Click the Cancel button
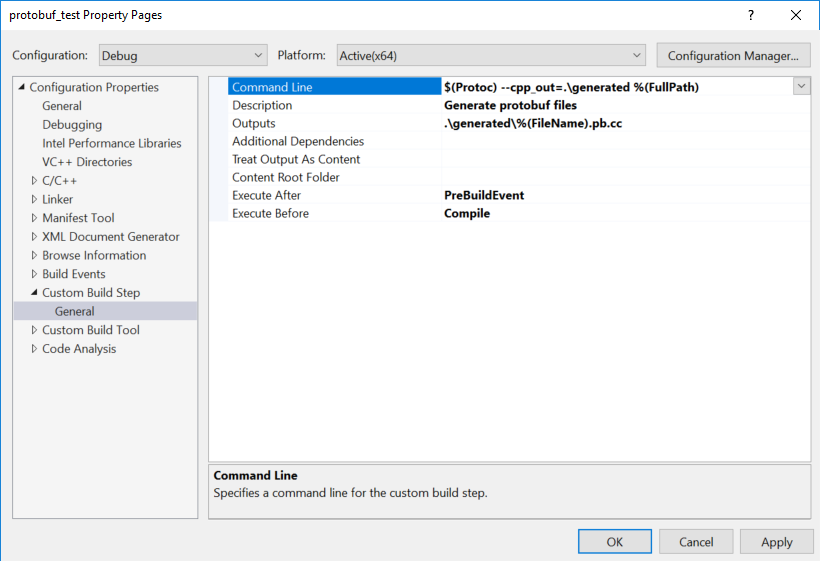This screenshot has width=820, height=561. [696, 542]
